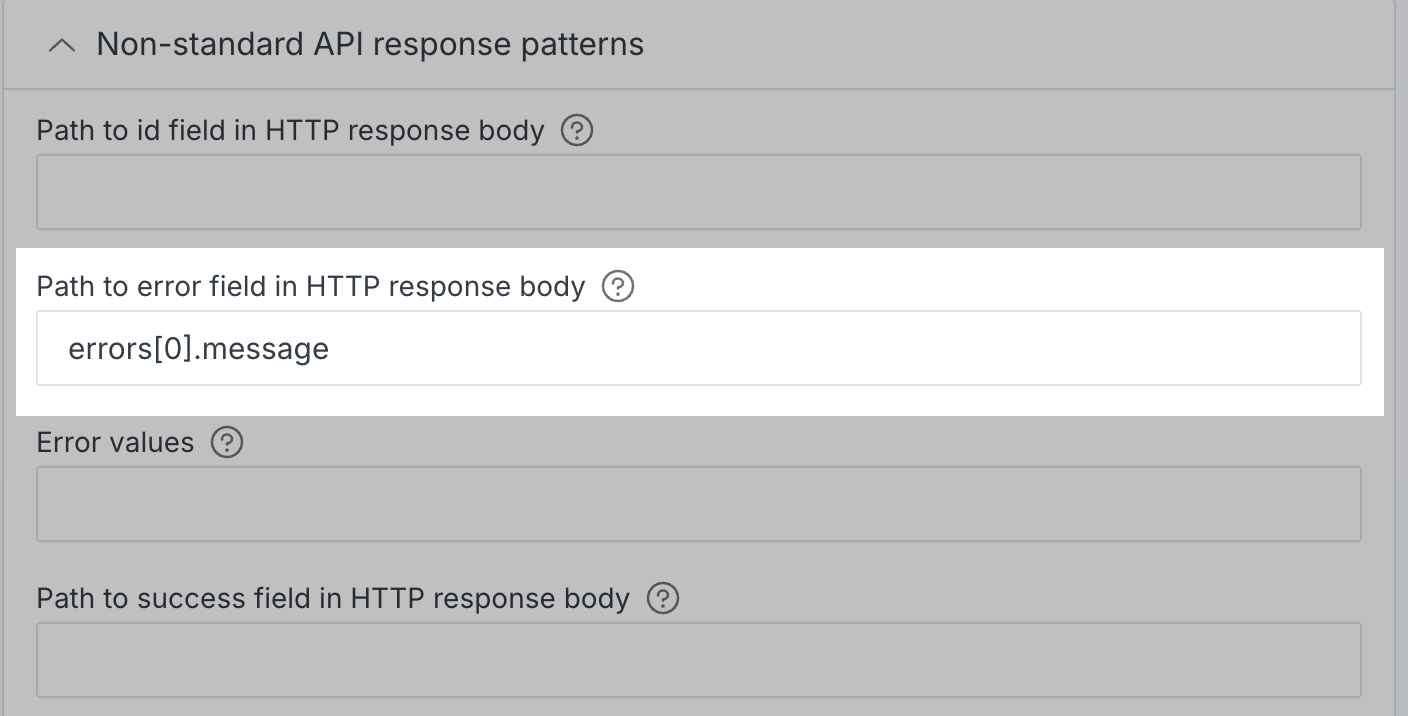Click the 'Path to id field in HTTP response body' label
The height and width of the screenshot is (716, 1408).
[x=290, y=131]
